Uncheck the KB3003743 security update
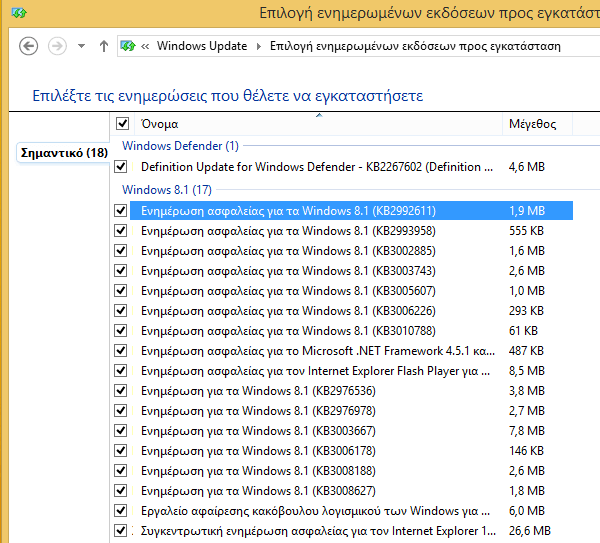The height and width of the screenshot is (543, 600). click(121, 270)
